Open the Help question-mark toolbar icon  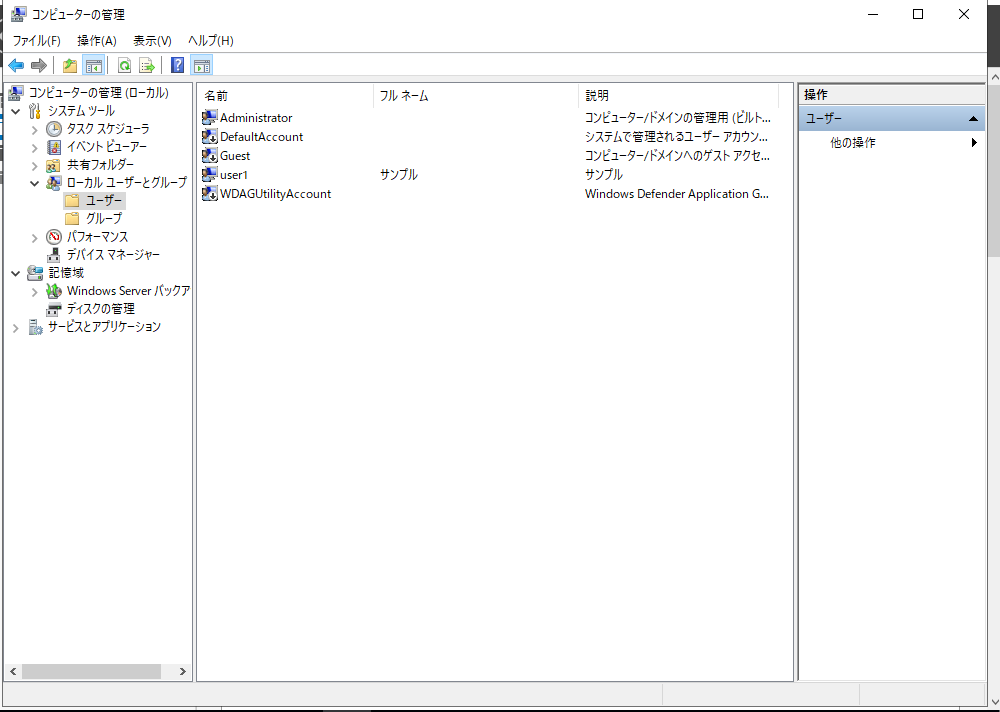tap(178, 65)
